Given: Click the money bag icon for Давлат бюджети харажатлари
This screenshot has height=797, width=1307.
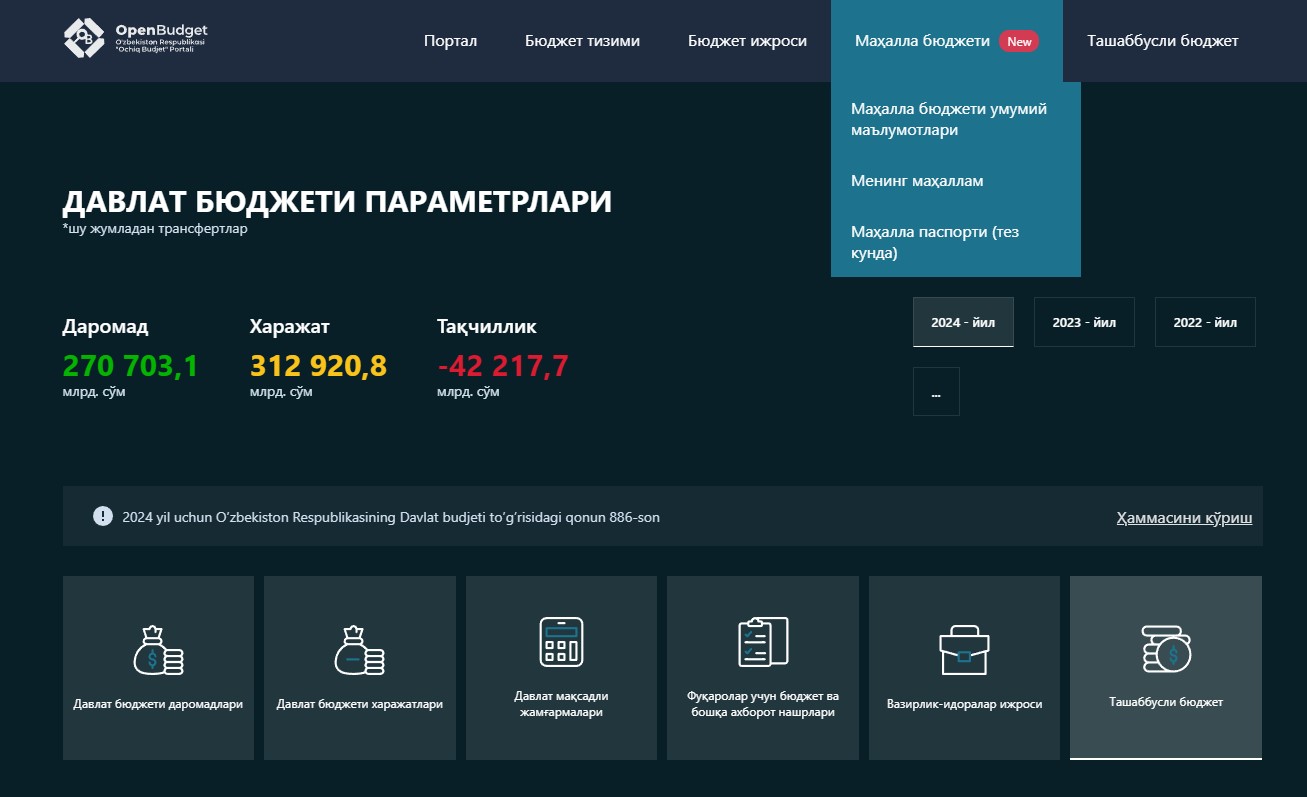Looking at the screenshot, I should point(360,650).
